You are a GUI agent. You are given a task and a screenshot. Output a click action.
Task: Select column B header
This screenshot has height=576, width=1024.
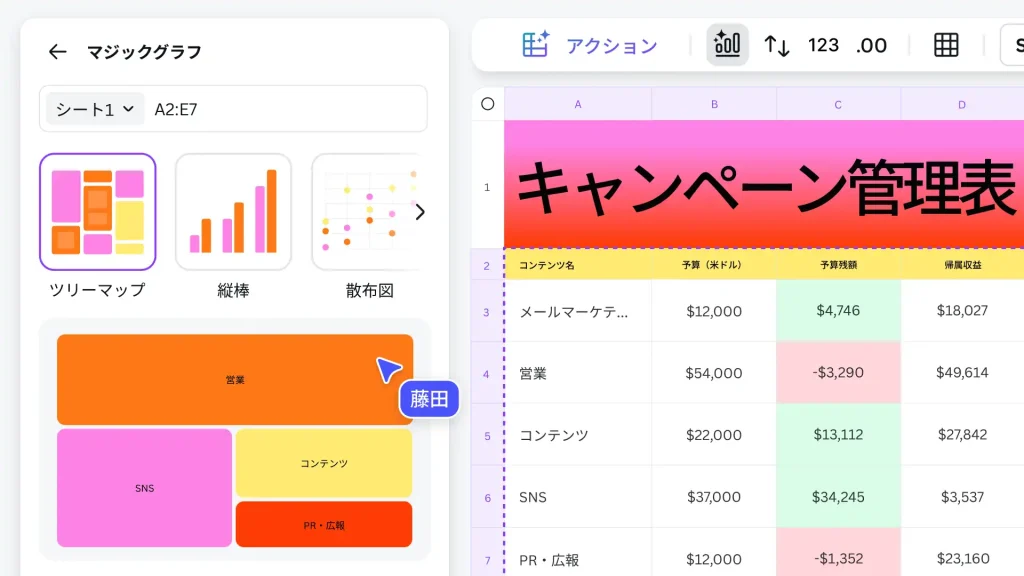tap(714, 104)
